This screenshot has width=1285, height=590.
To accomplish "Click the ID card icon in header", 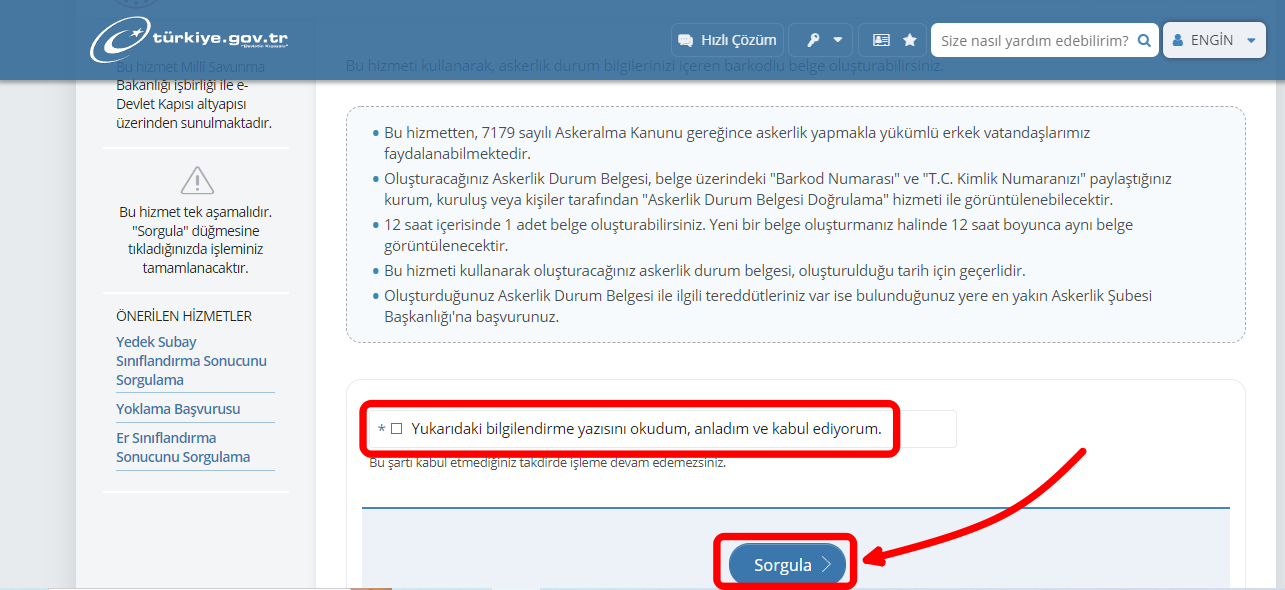I will (x=880, y=40).
